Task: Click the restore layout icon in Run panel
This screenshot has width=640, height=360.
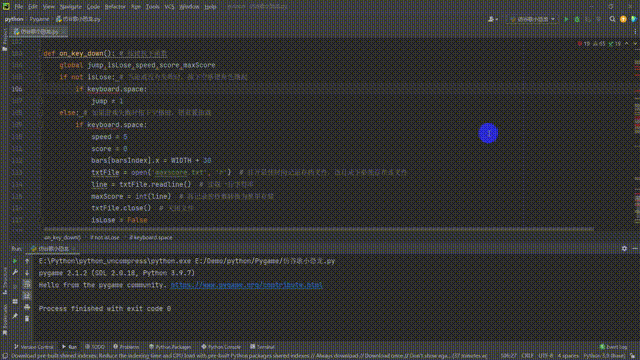Action: pyautogui.click(x=15, y=302)
